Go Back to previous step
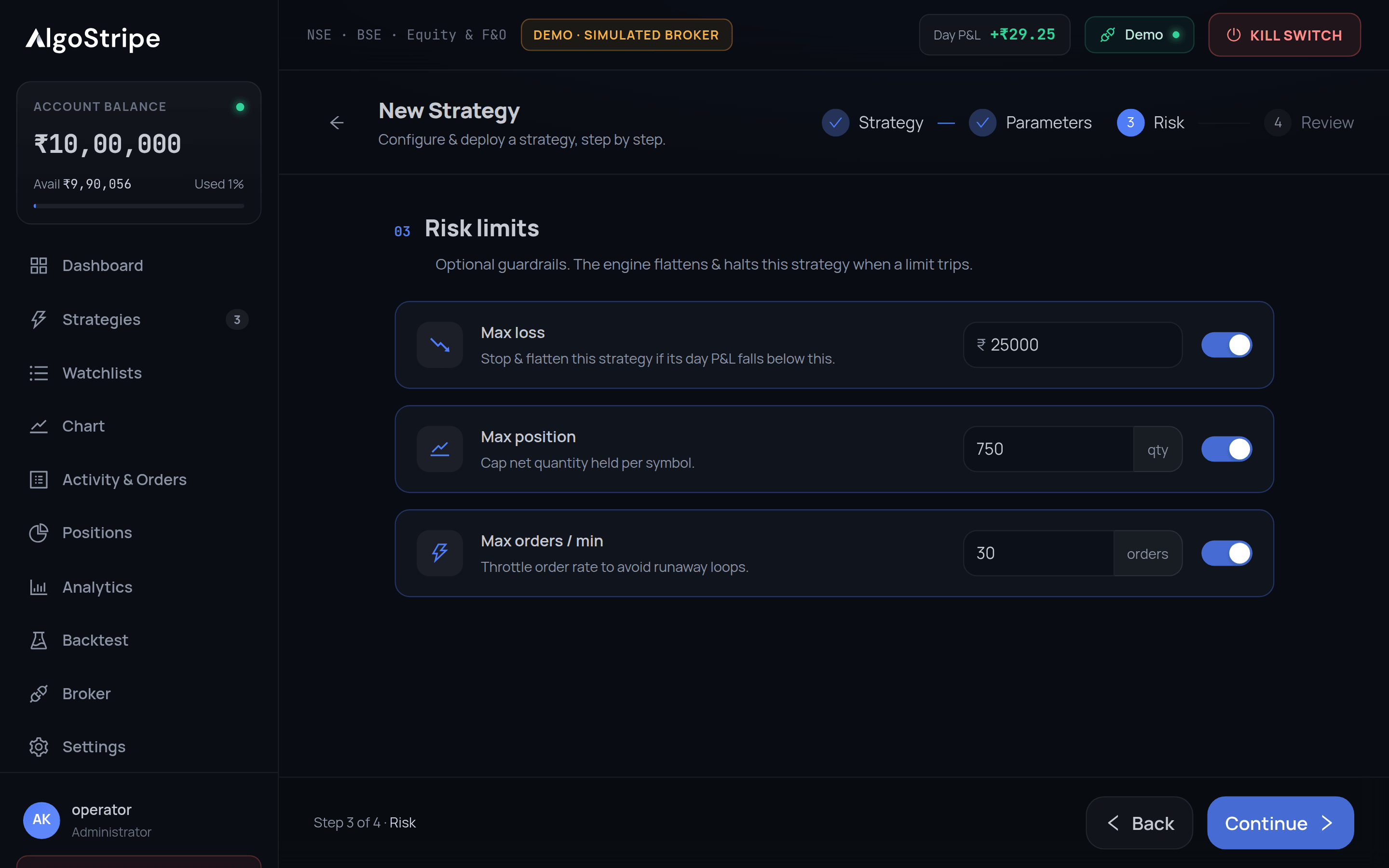This screenshot has width=1389, height=868. pos(1139,823)
